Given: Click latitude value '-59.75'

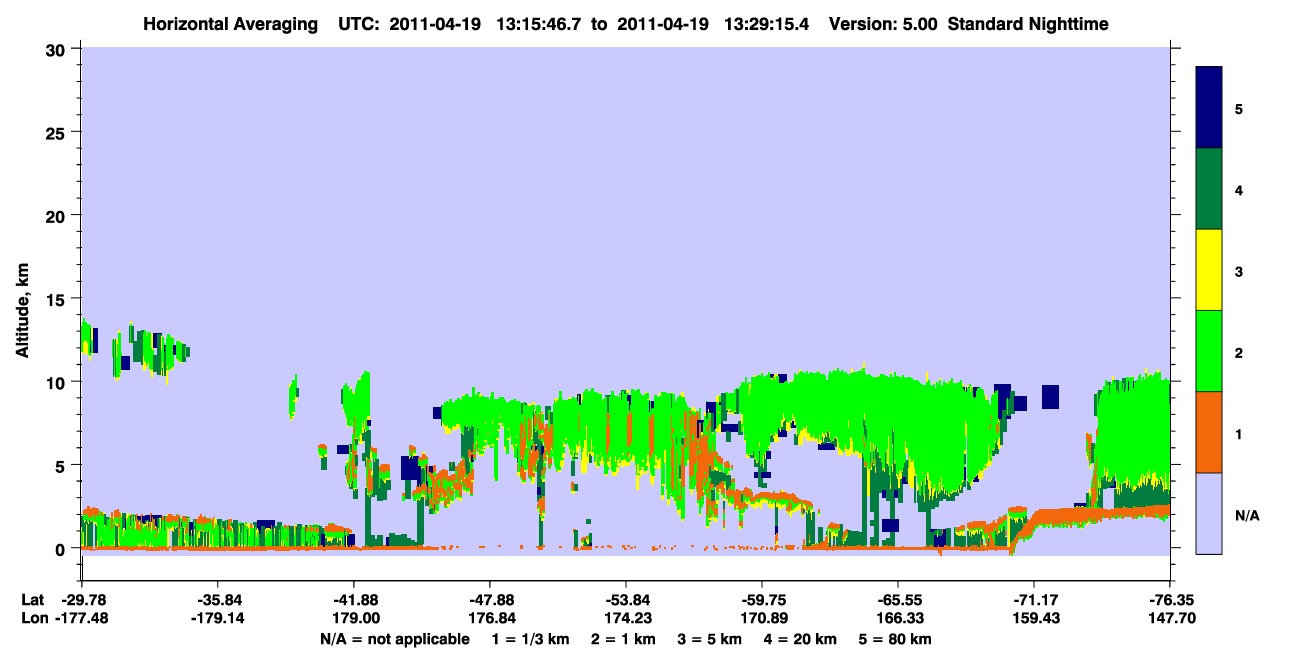Looking at the screenshot, I should click(762, 600).
